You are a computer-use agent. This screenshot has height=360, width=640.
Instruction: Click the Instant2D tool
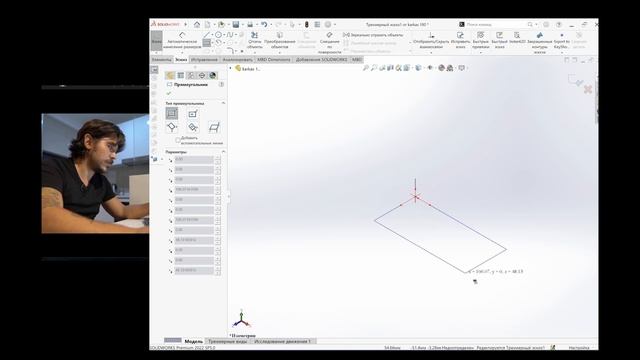517,39
